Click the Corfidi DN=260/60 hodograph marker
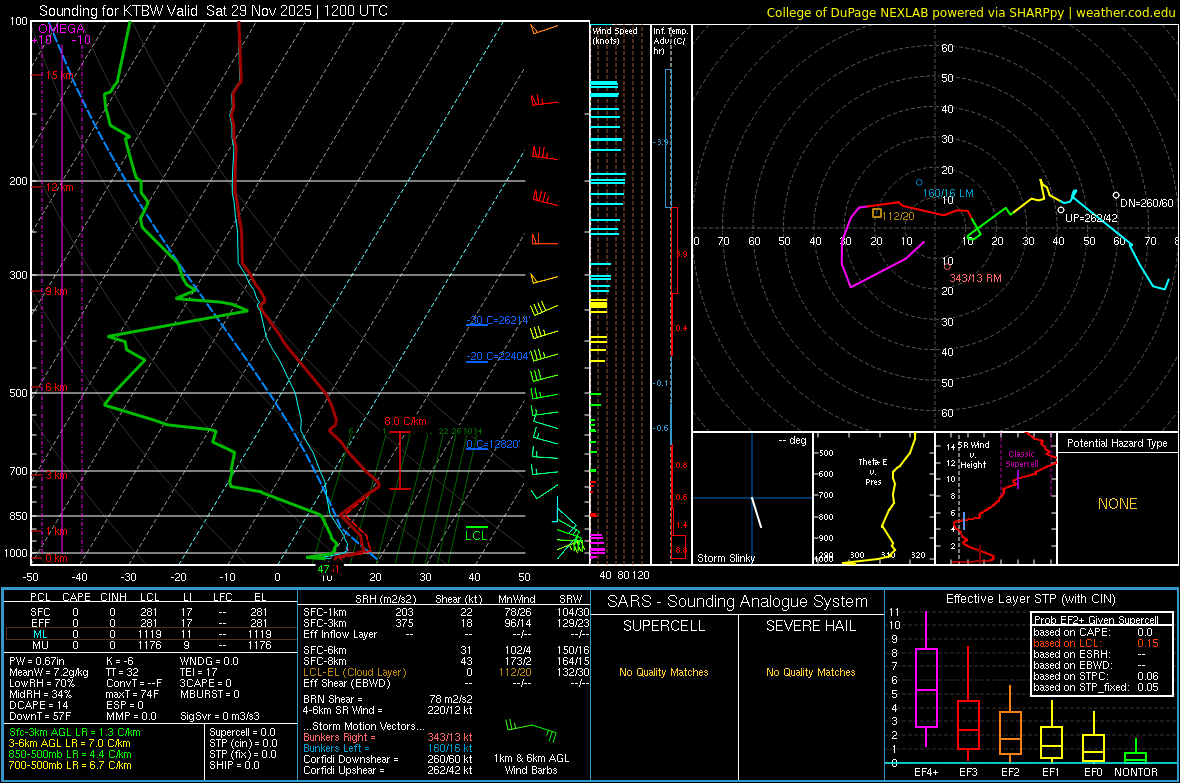Viewport: 1180px width, 783px height. 1116,195
